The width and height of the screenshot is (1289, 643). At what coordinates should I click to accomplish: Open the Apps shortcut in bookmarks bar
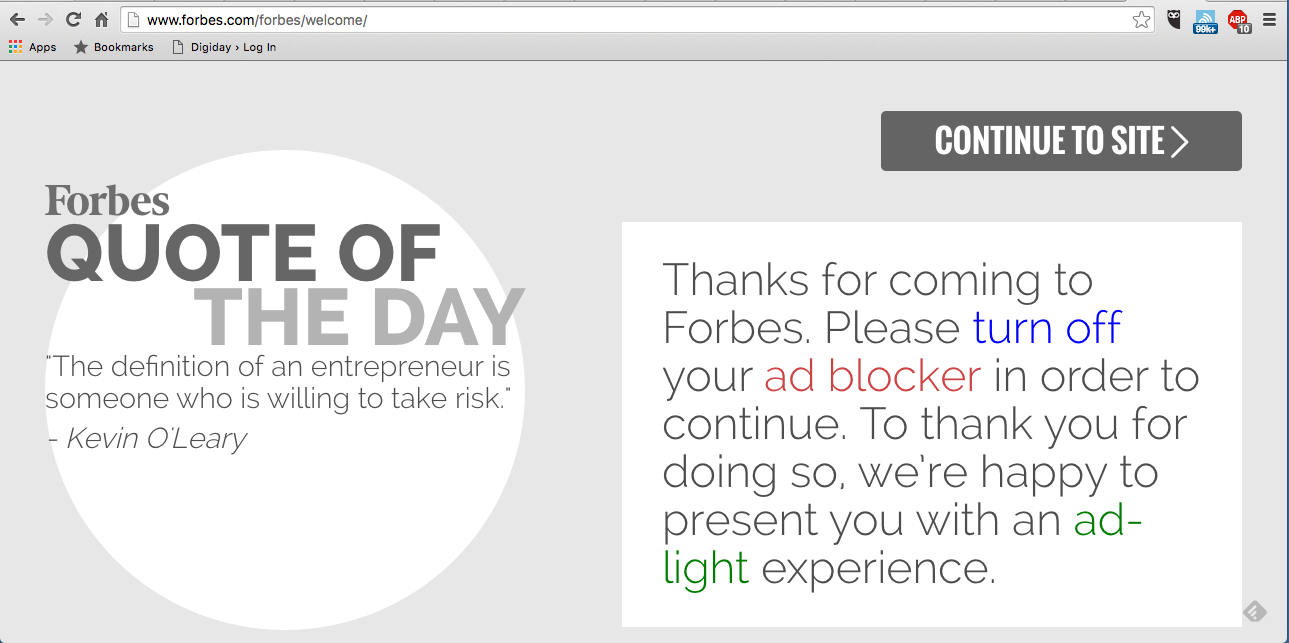(x=32, y=47)
